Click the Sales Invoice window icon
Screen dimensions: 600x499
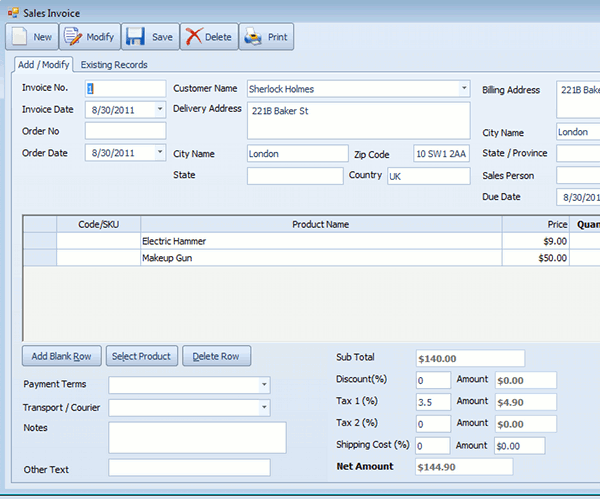(x=13, y=13)
